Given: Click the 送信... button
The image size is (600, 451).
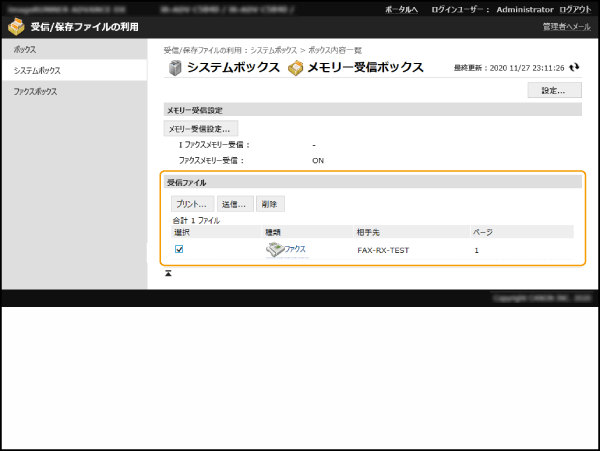Looking at the screenshot, I should coord(235,204).
